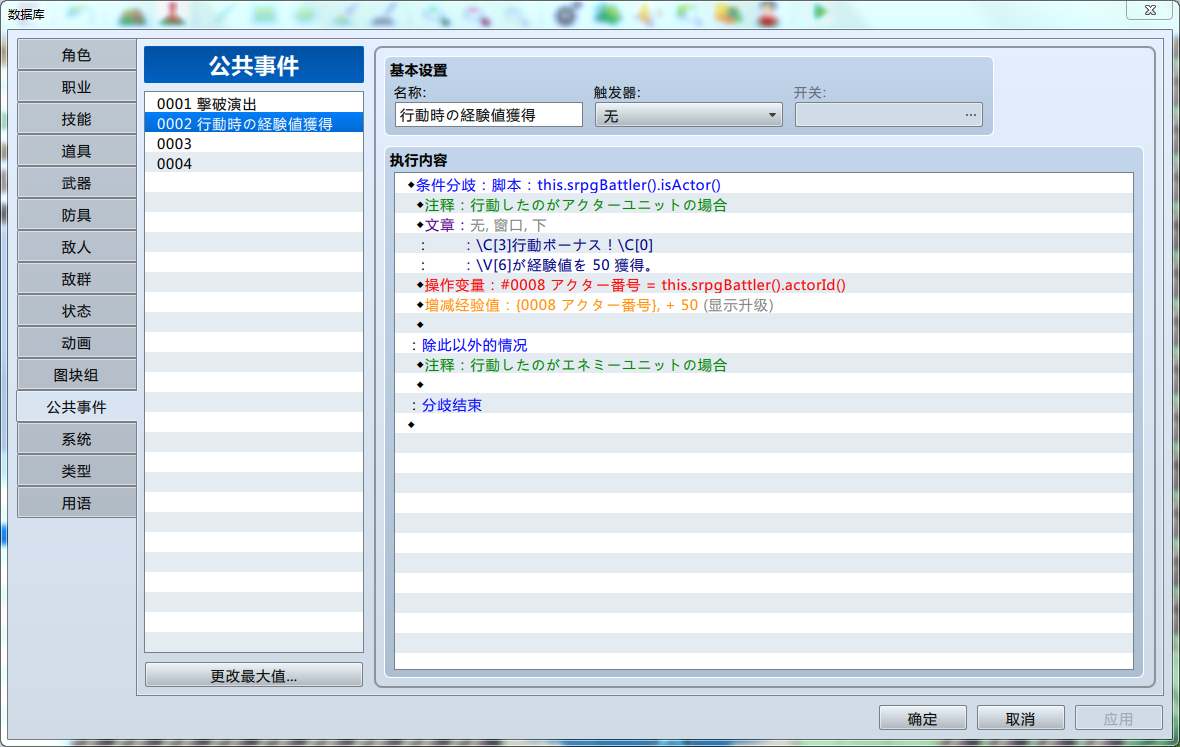Go to the 道具 tab

pos(77,151)
